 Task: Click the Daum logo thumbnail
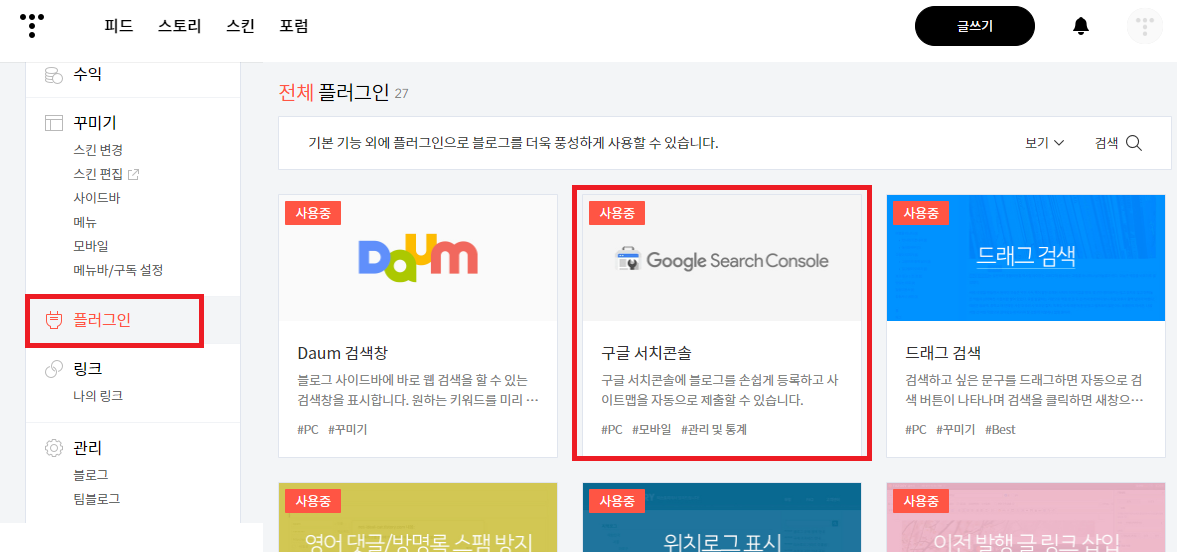point(418,258)
